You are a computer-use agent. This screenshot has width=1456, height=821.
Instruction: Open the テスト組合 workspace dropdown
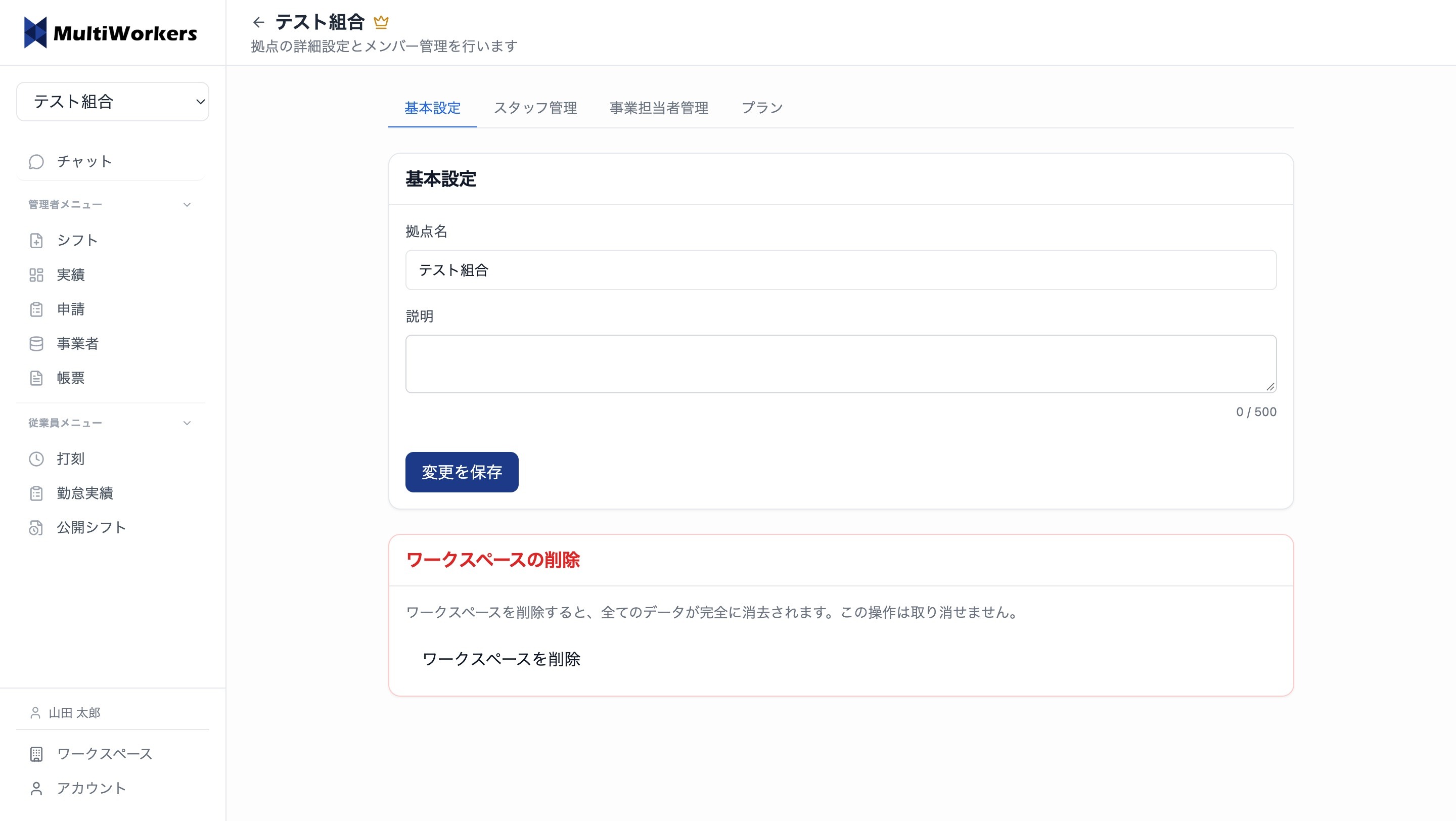pos(112,102)
